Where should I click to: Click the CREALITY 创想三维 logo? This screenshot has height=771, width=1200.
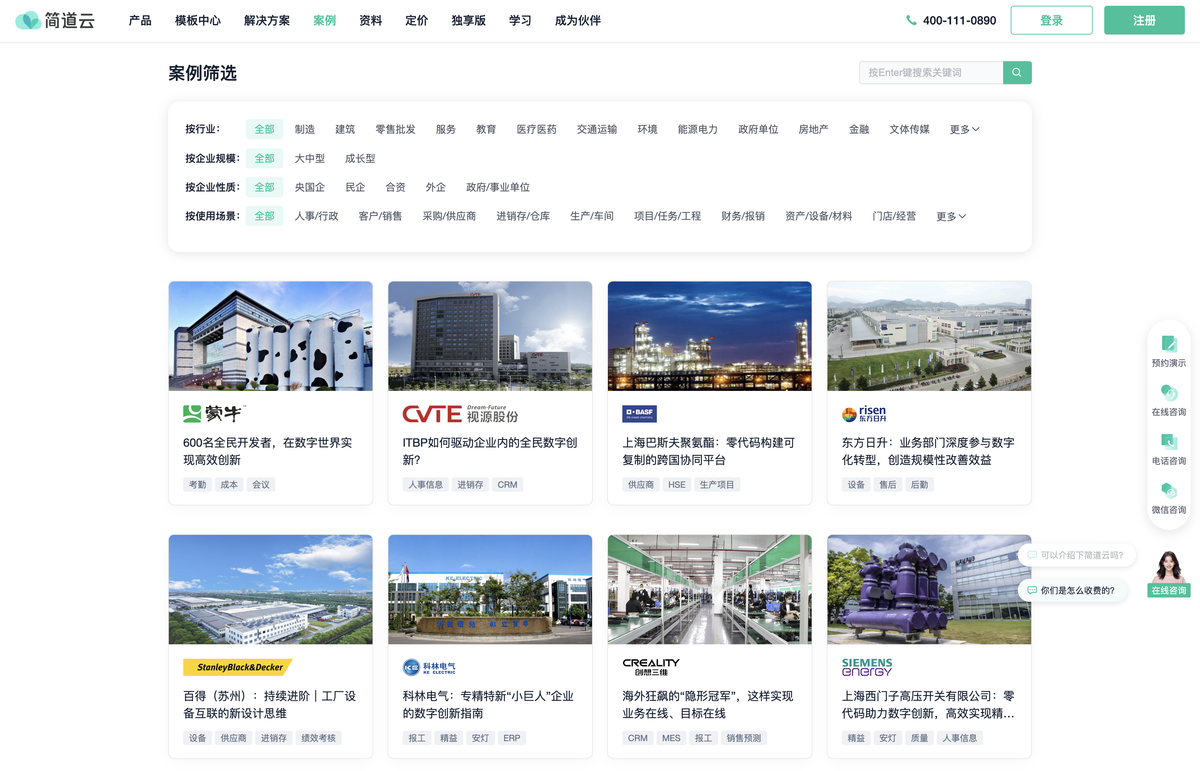pyautogui.click(x=651, y=667)
